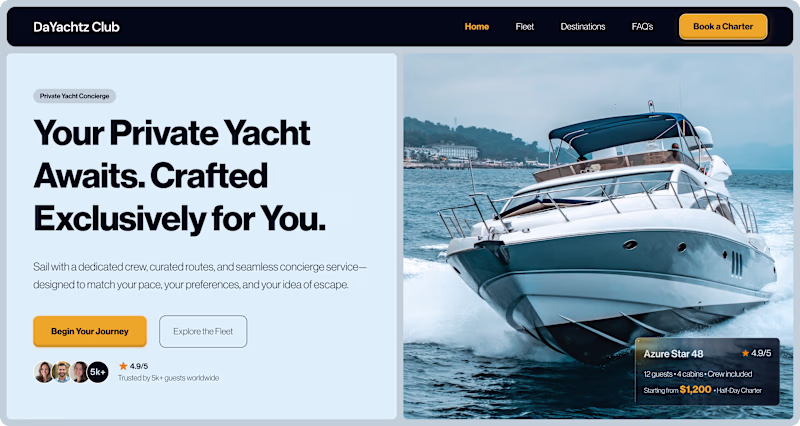Click the DaYachtz Club logo
Screen dimensions: 800x426
click(76, 27)
